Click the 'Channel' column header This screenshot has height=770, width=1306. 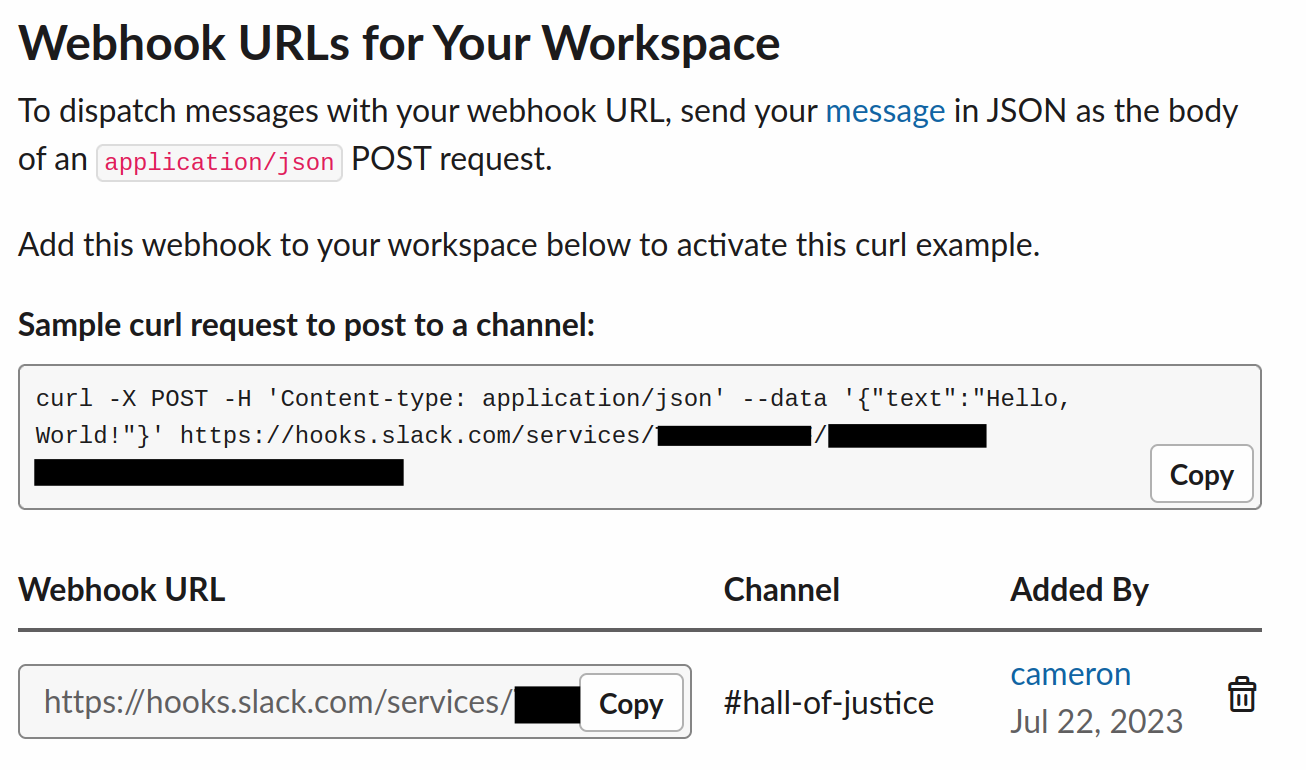click(782, 589)
